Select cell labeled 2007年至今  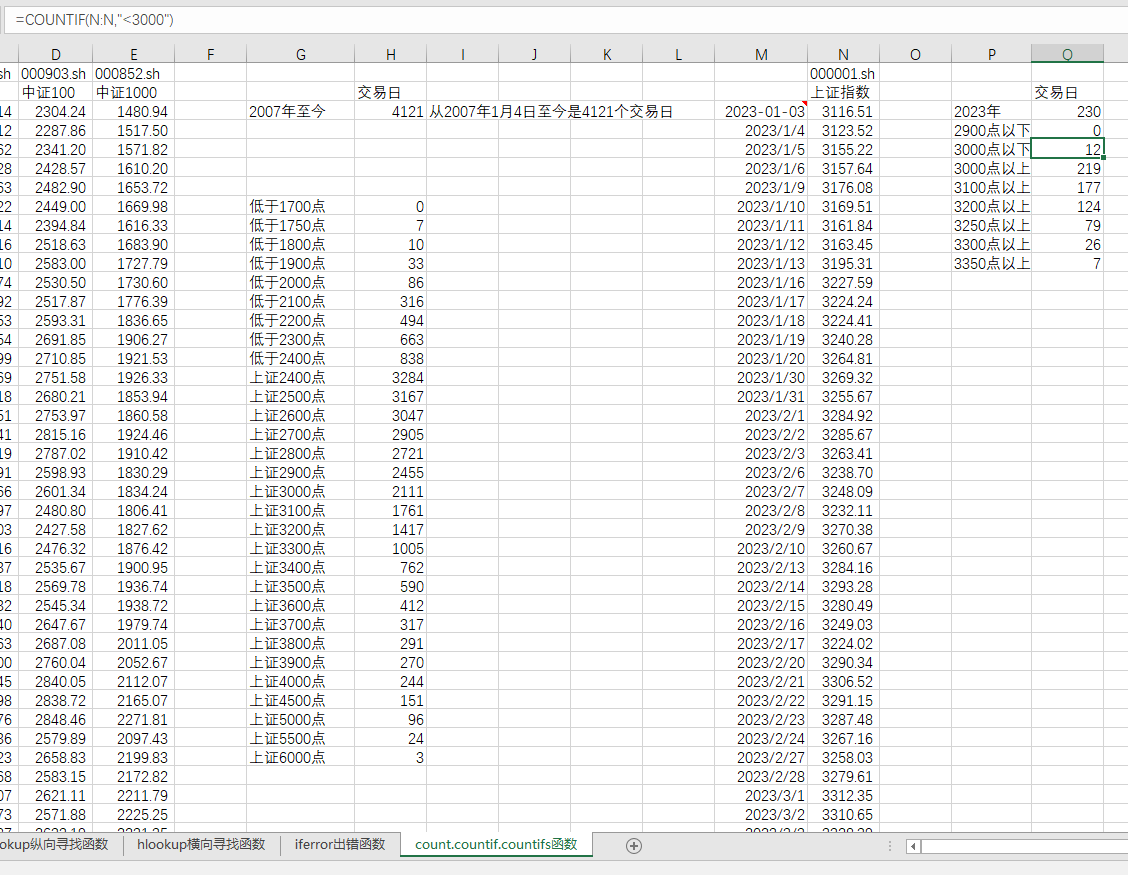coord(300,112)
